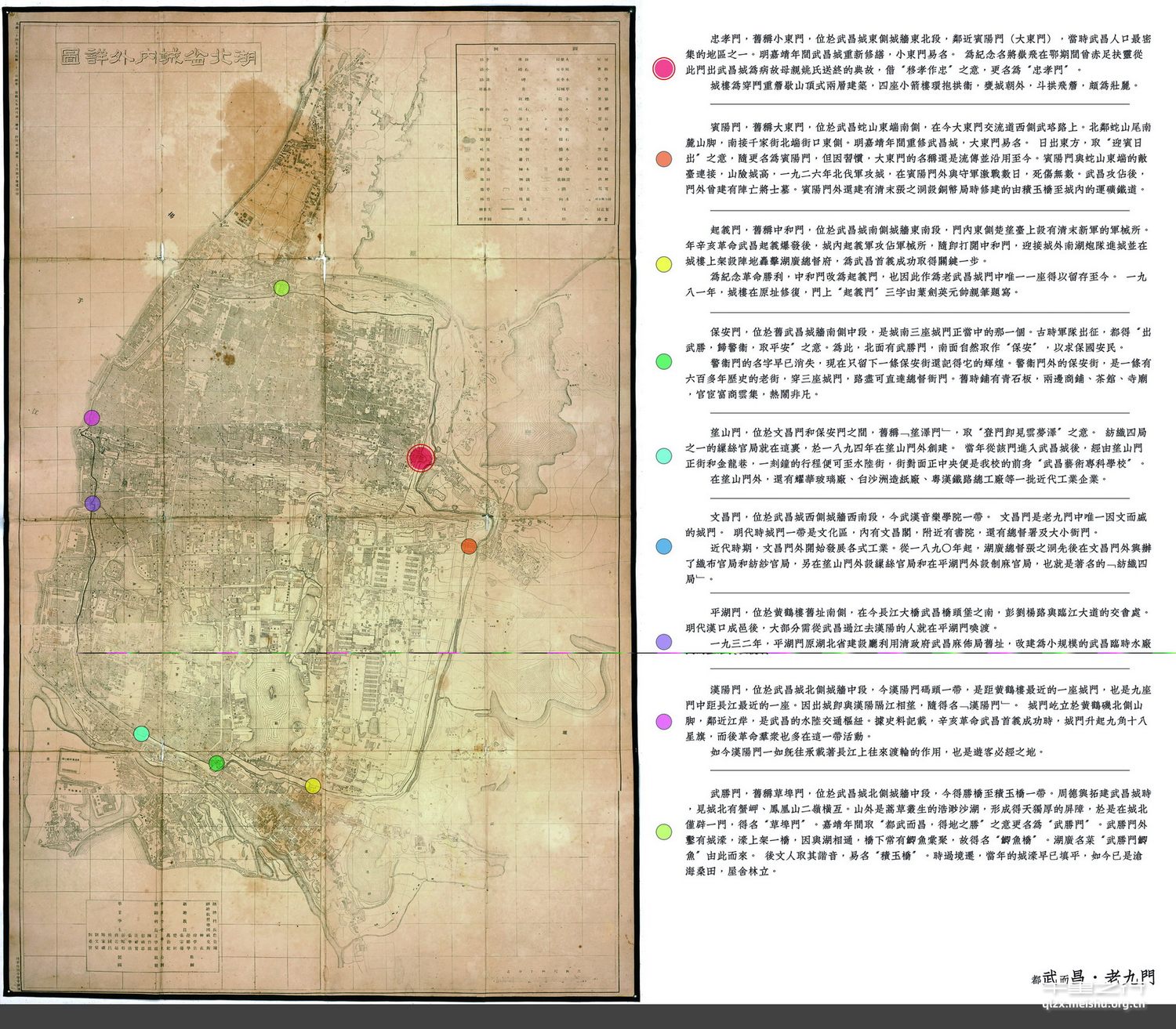The image size is (1176, 1029).
Task: Select the mint-cyan marker on the map
Action: coord(141,734)
